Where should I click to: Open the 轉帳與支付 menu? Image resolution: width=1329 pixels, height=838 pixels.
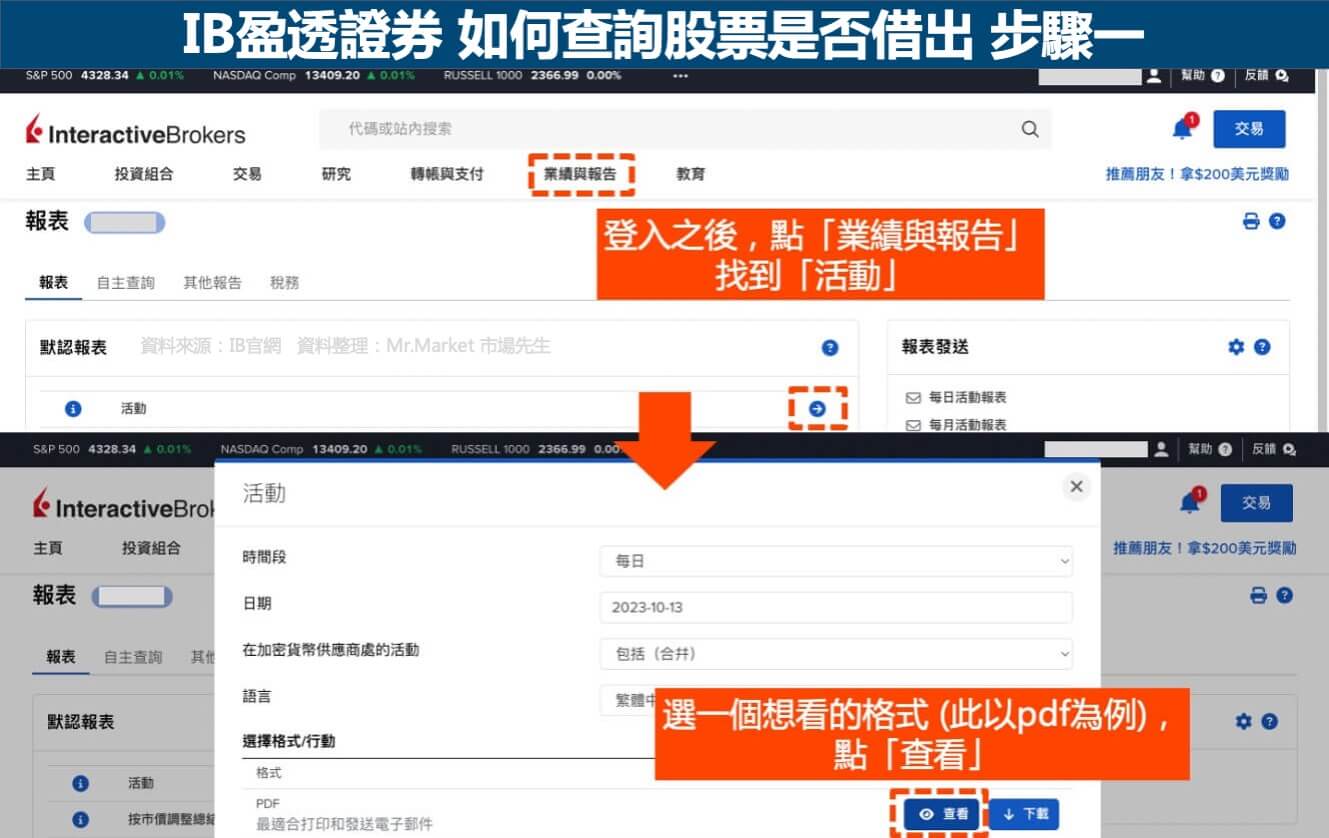tap(447, 174)
